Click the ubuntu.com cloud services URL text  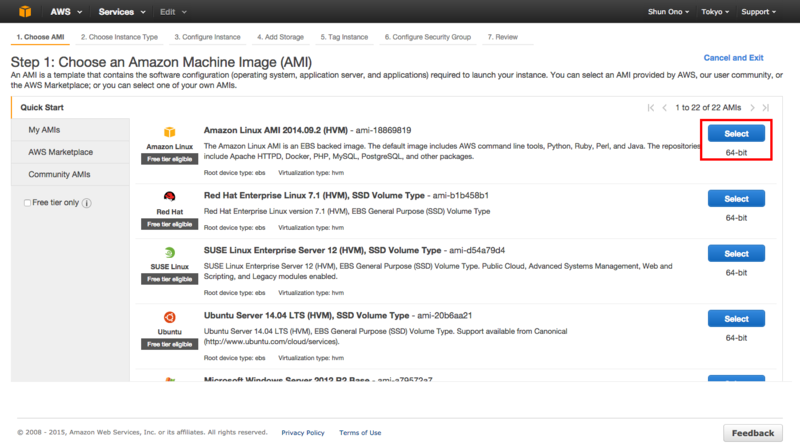pos(270,341)
